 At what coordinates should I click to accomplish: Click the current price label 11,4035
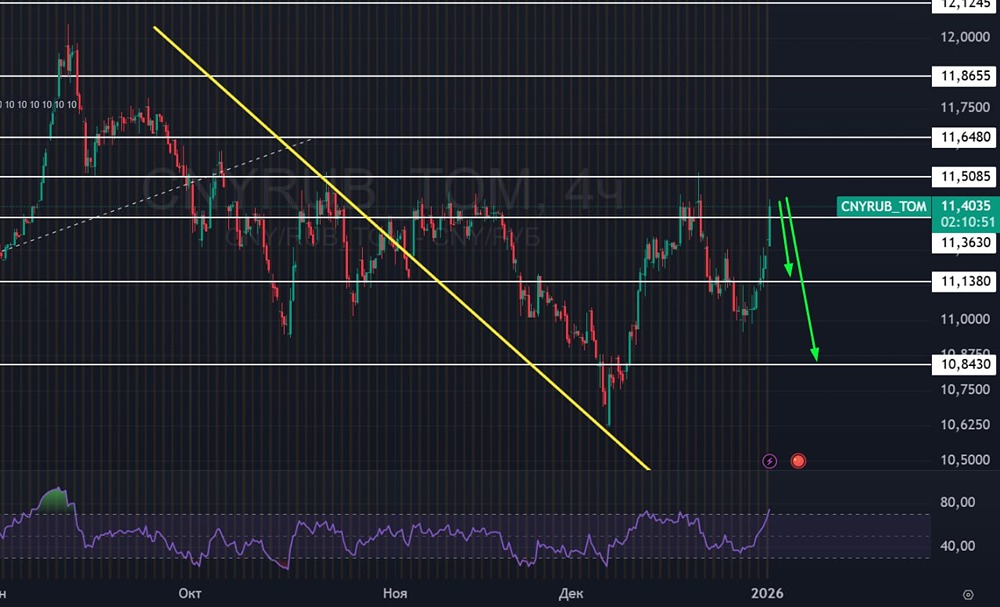(966, 205)
